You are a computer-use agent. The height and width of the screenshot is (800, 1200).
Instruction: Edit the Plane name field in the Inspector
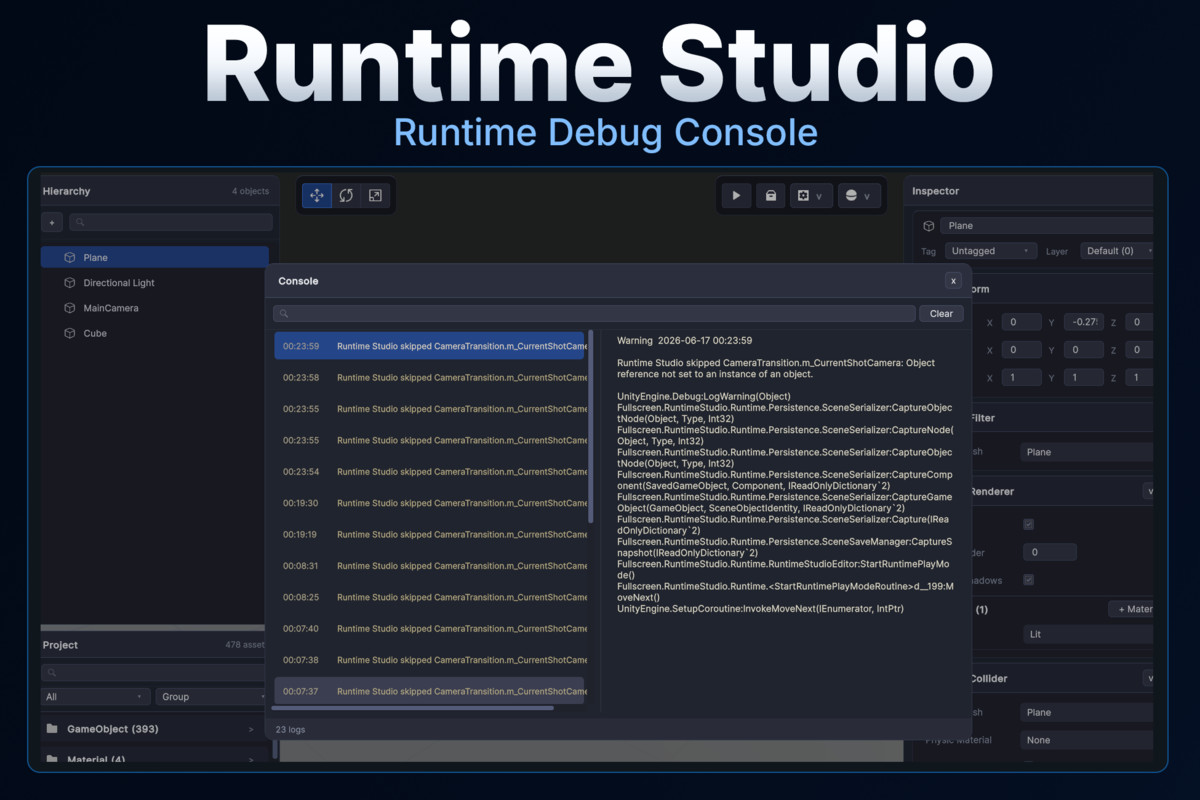pos(1048,226)
